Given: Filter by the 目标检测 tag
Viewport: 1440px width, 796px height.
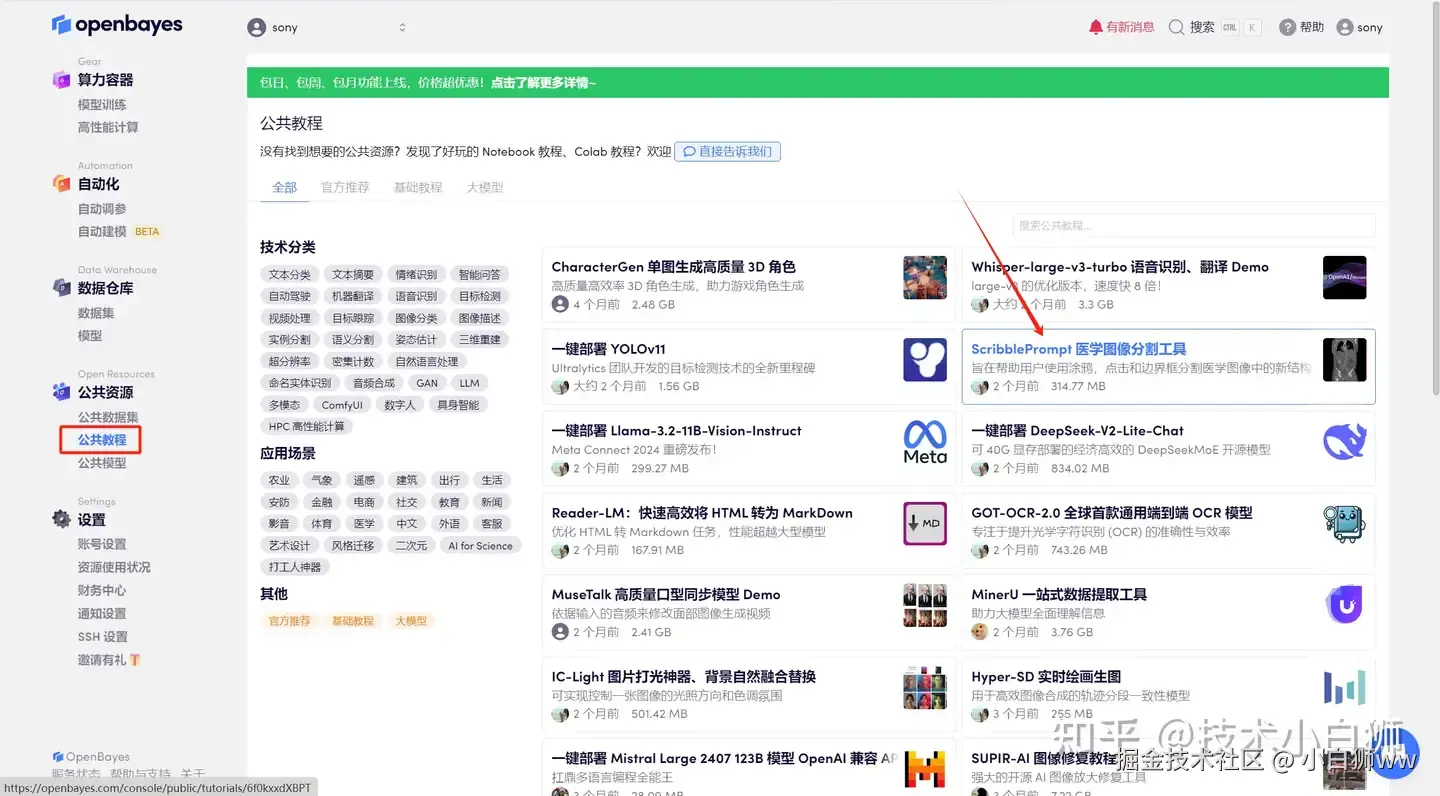Looking at the screenshot, I should (480, 297).
